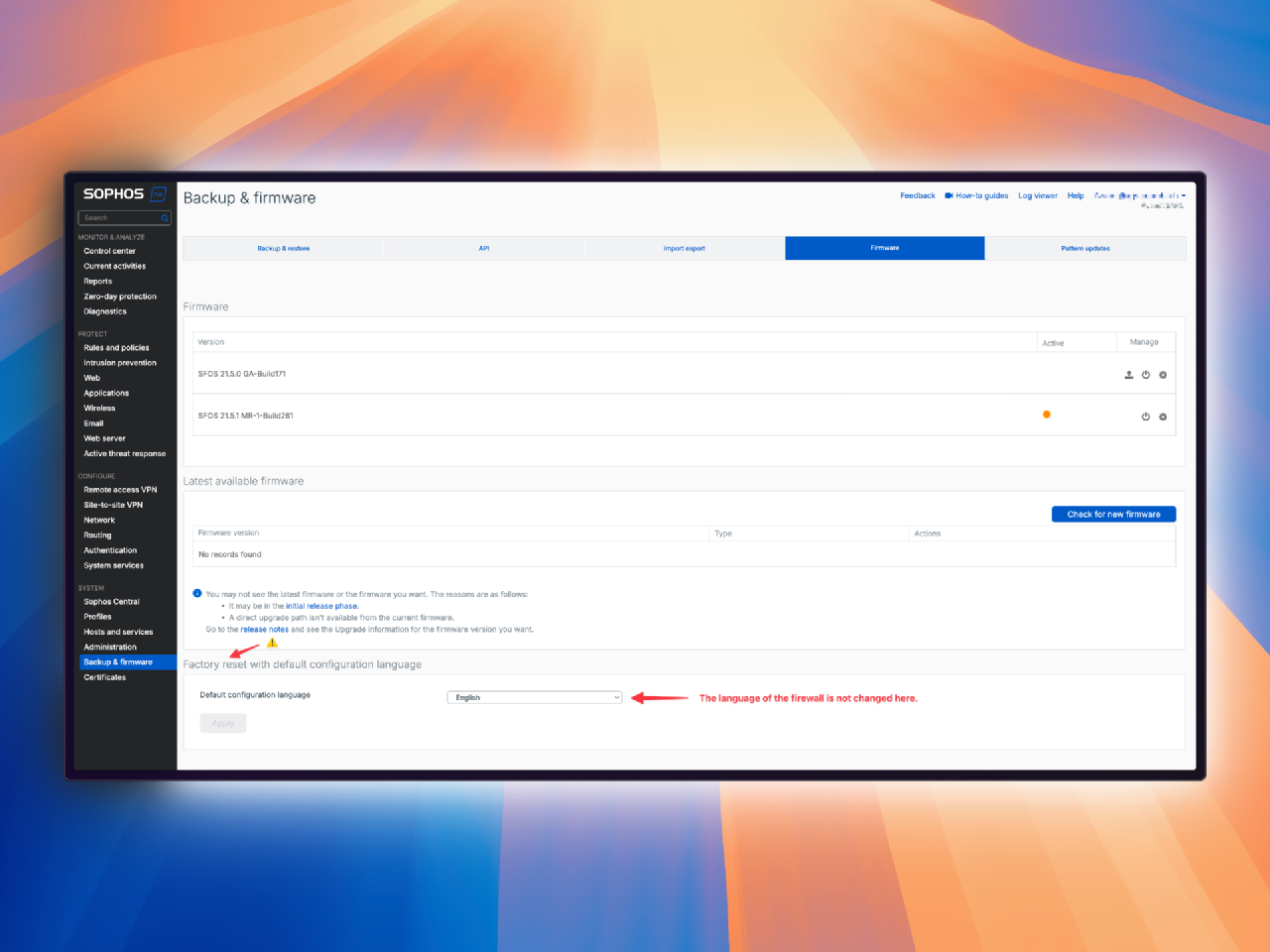The height and width of the screenshot is (952, 1270).
Task: Switch to the API tab
Action: pos(483,248)
